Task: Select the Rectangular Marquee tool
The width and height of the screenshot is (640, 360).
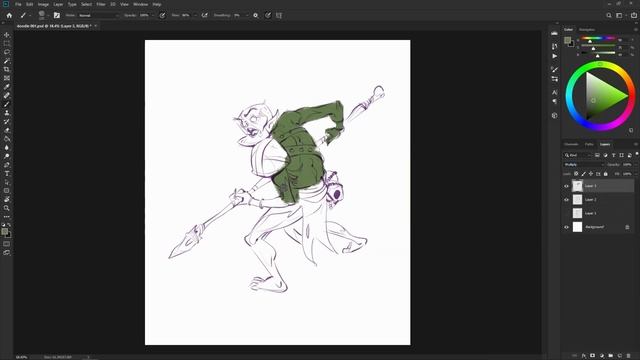Action: tap(7, 44)
